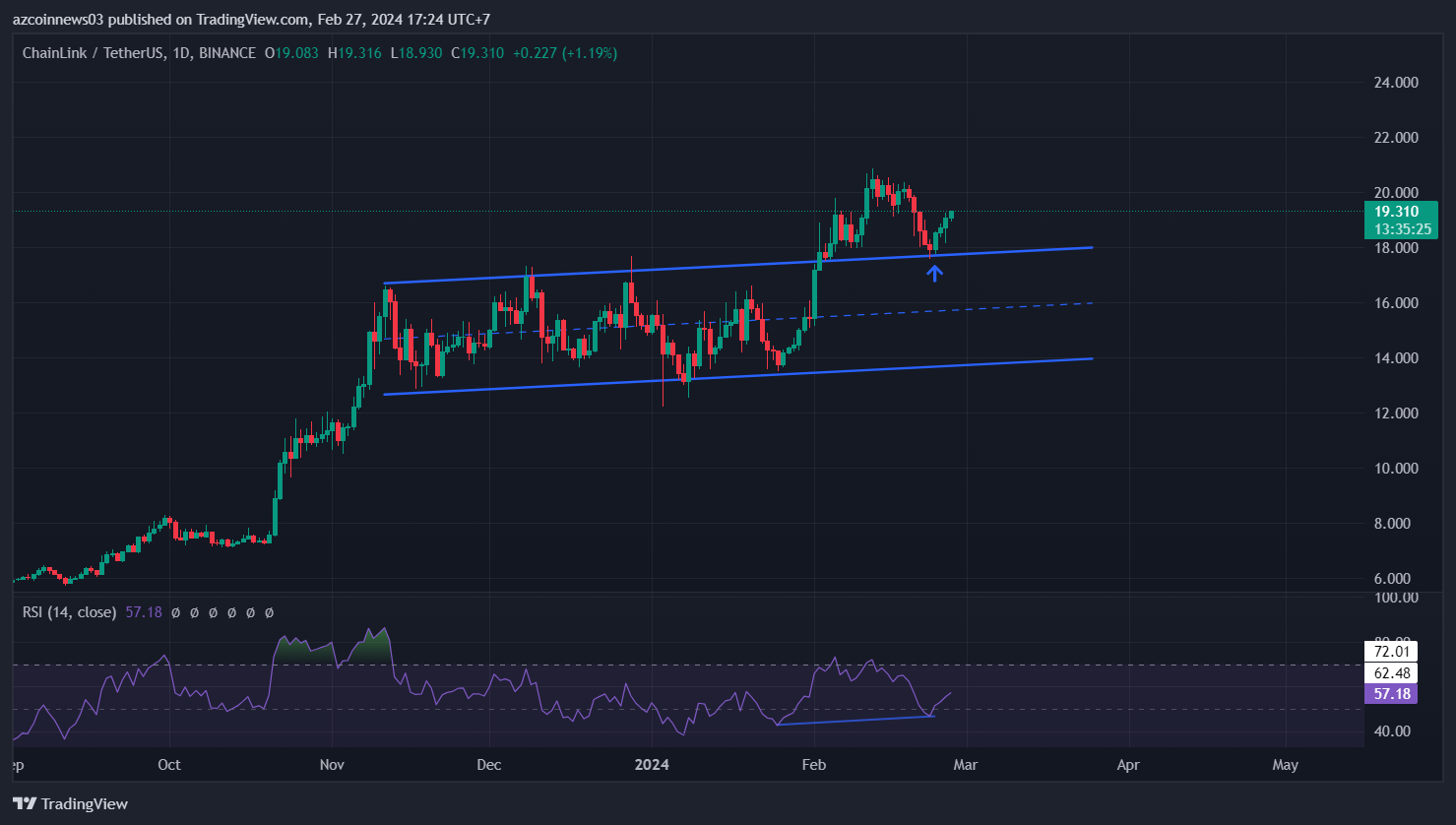Click the Feb label on time axis

[x=813, y=765]
